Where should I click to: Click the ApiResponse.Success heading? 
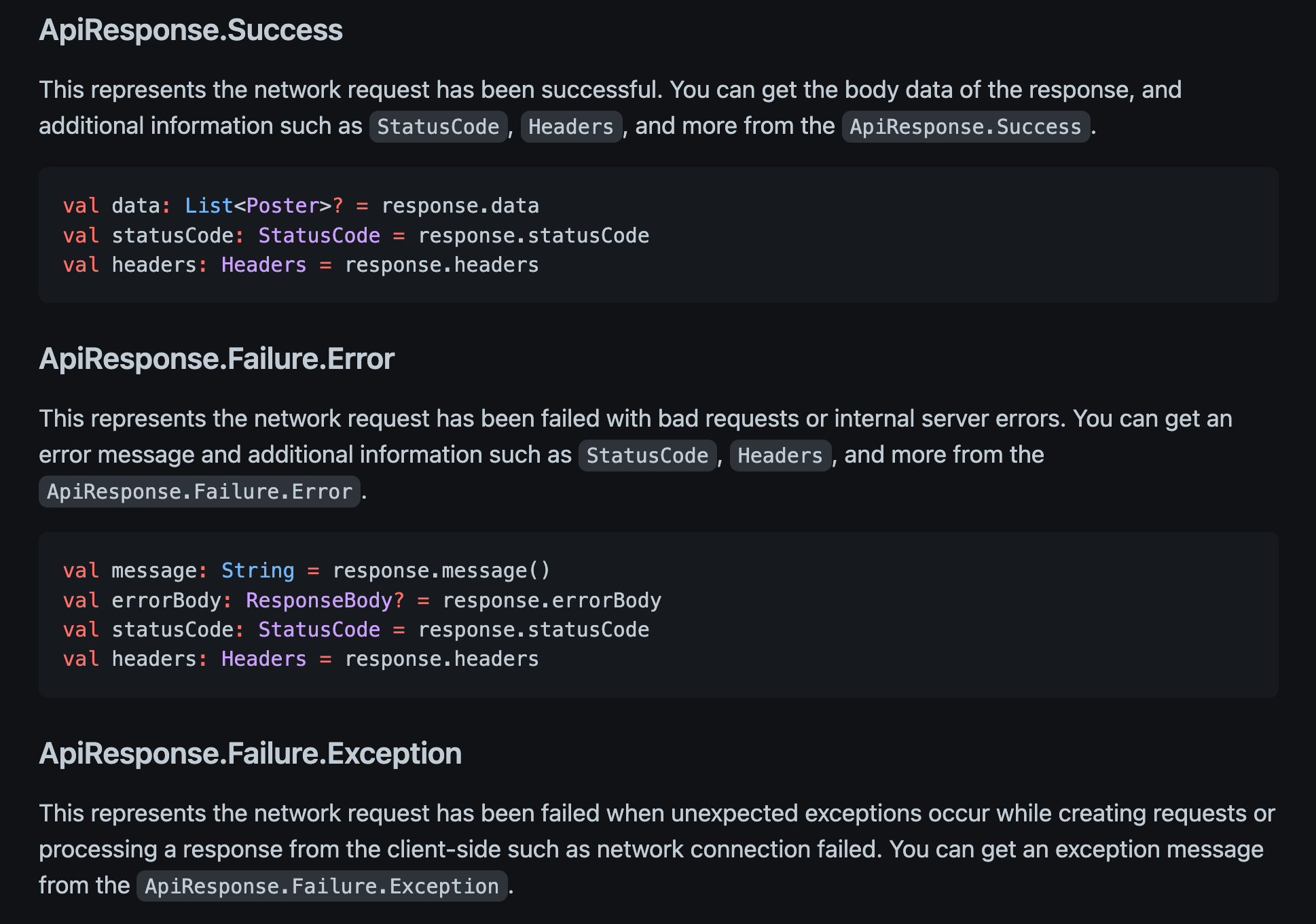(191, 31)
